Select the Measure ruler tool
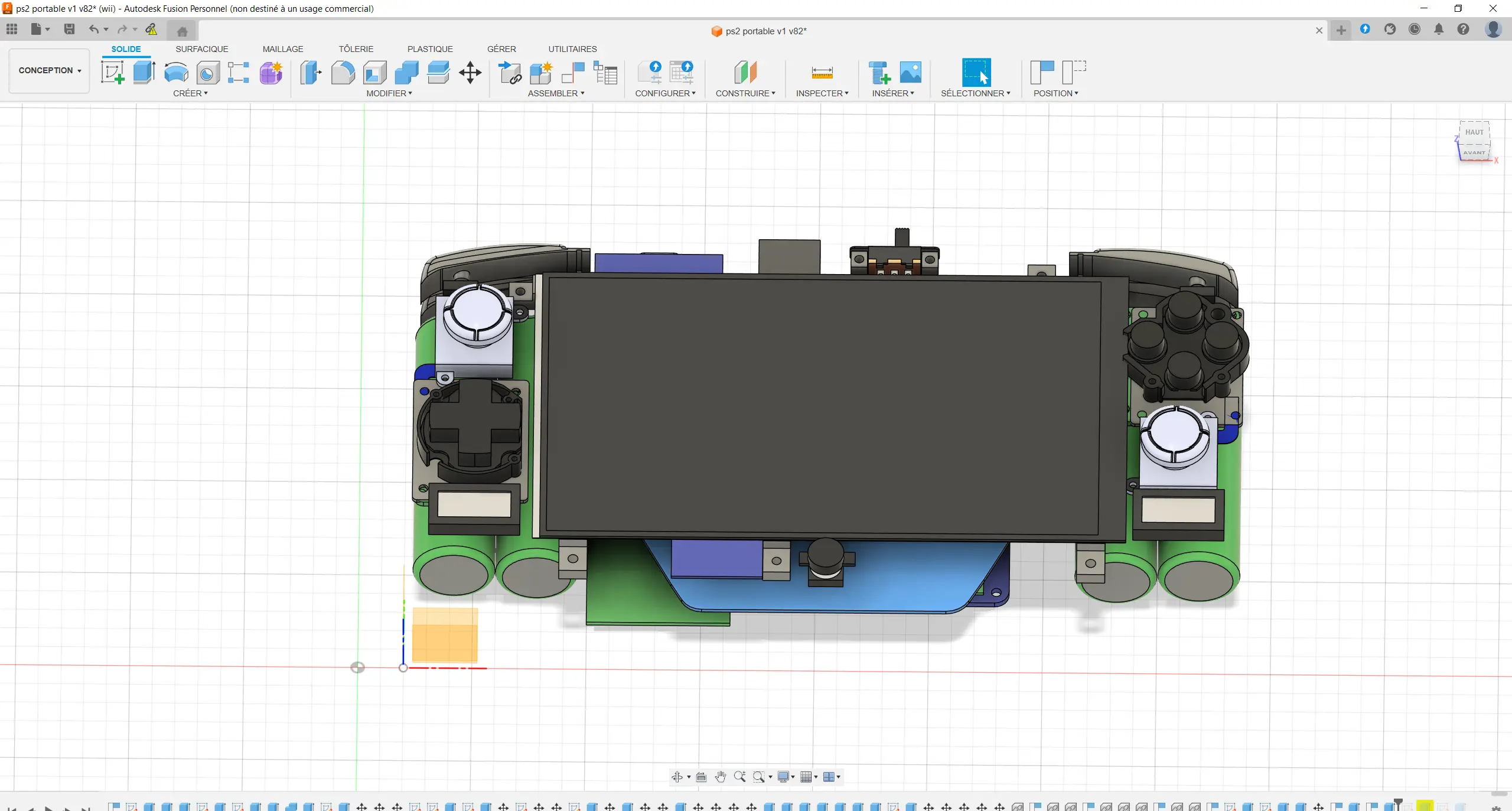The height and width of the screenshot is (811, 1512). (x=822, y=73)
